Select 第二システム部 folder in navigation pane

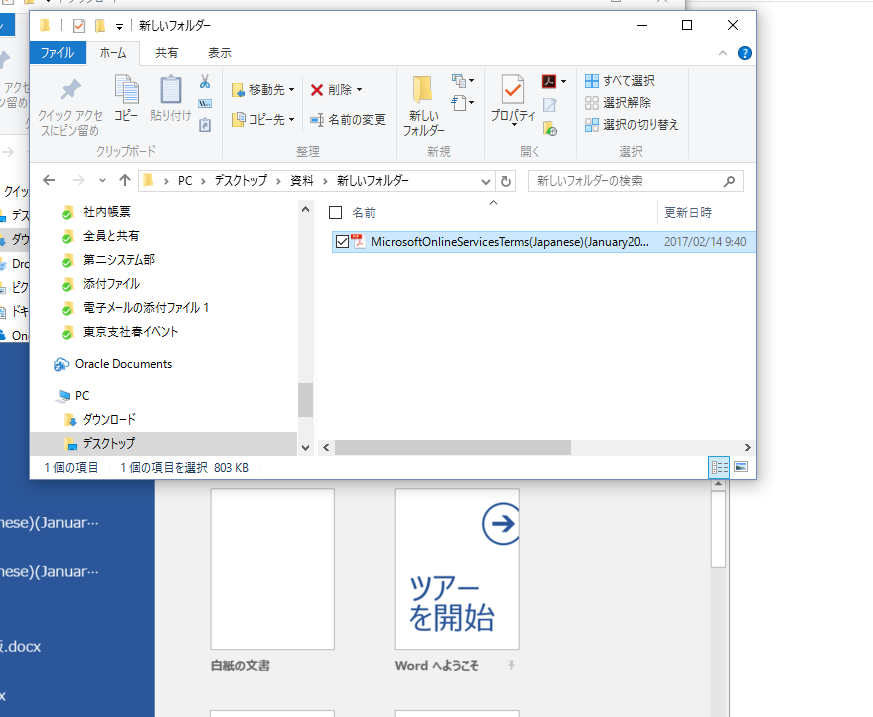click(119, 260)
